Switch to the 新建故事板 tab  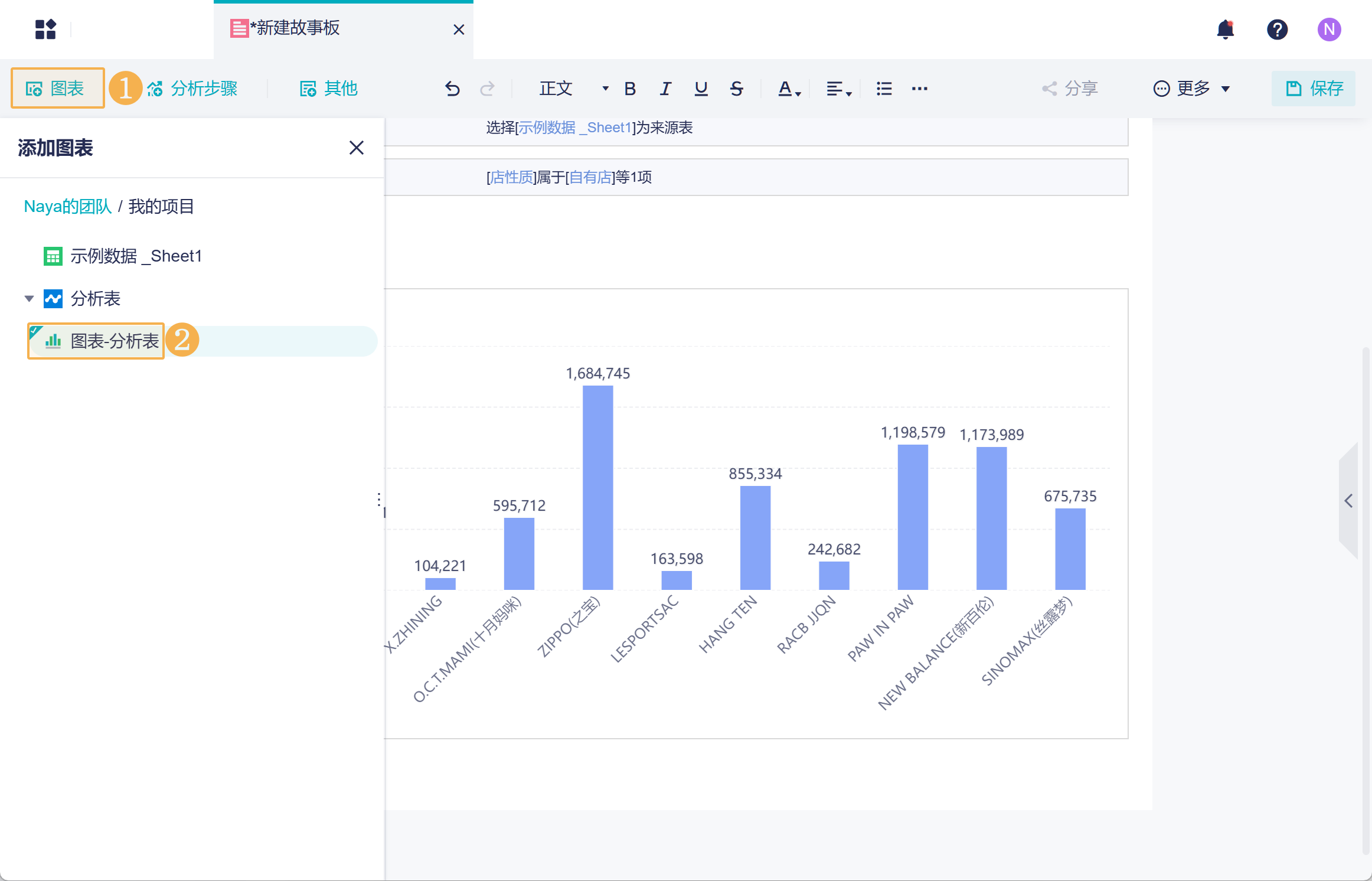coord(344,30)
